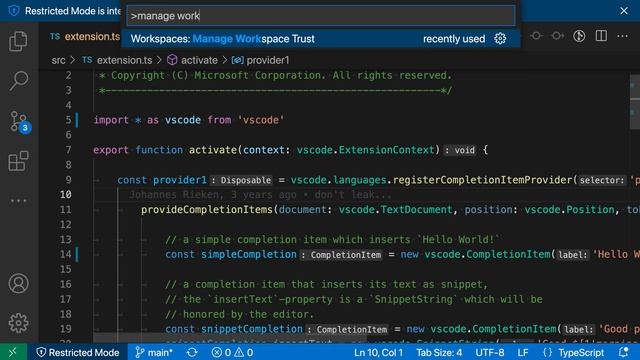This screenshot has width=640, height=360.
Task: Click the remote window indicator
Action: click(x=13, y=352)
